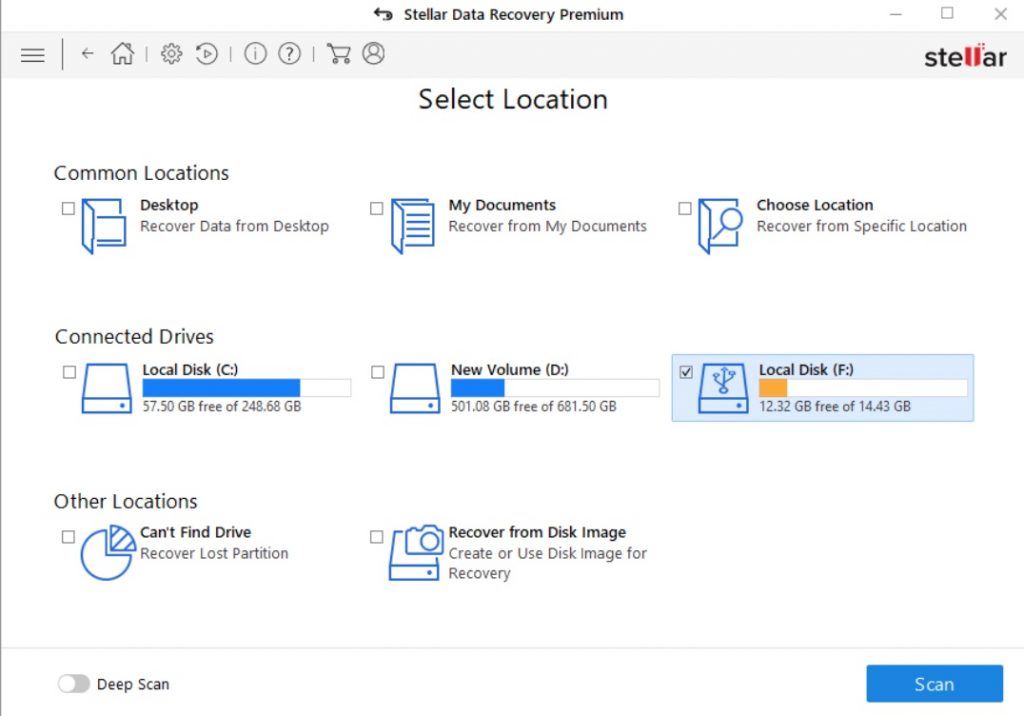
Task: Click the Recover from Disk Image label
Action: coord(537,532)
